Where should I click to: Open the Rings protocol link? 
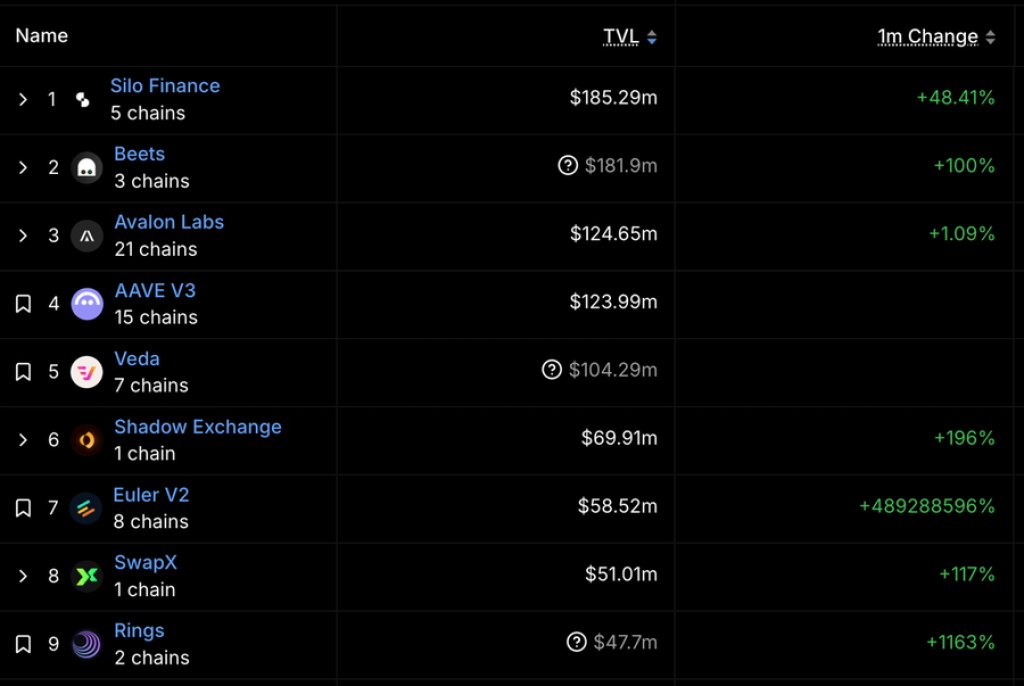139,631
